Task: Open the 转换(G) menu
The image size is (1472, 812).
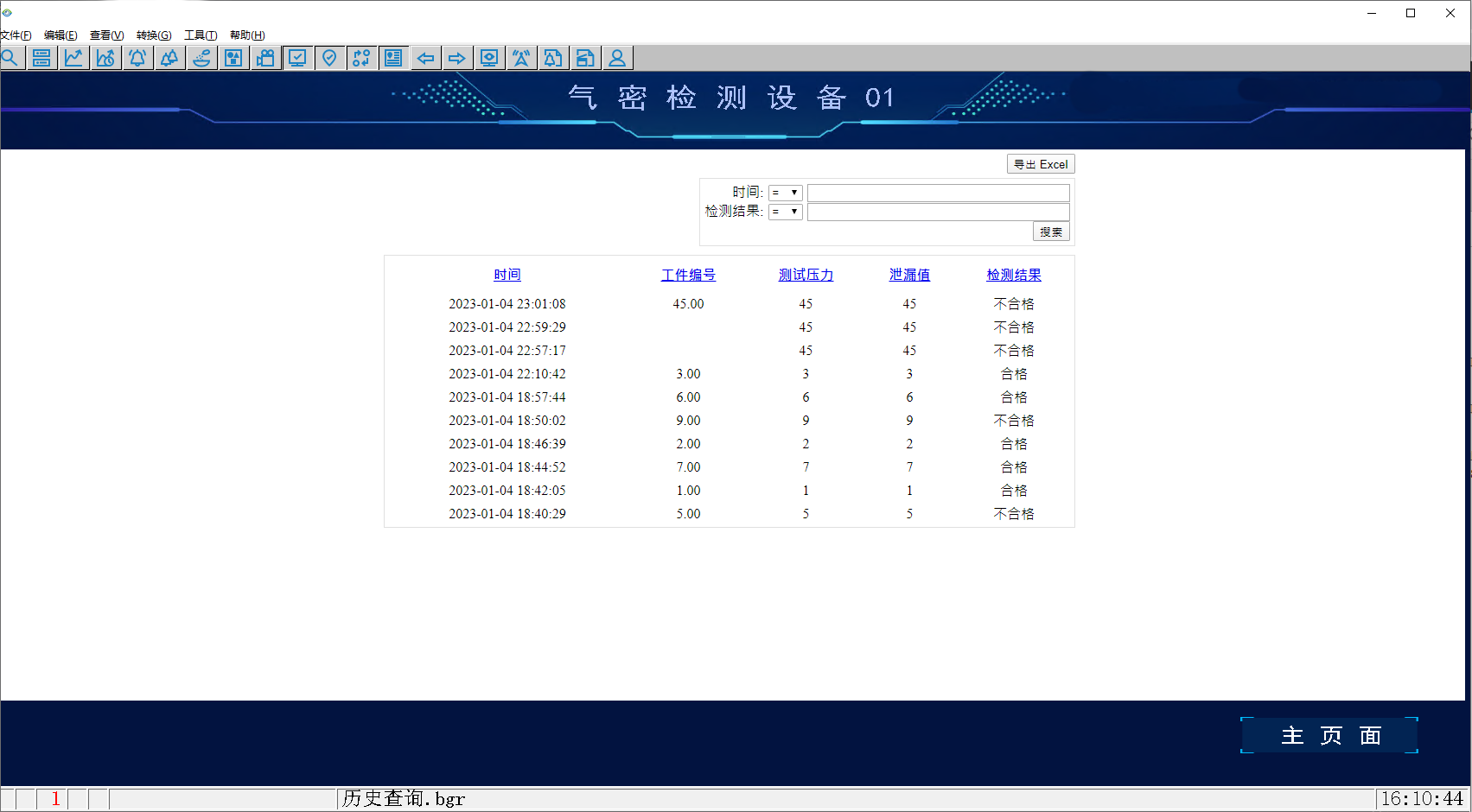Action: click(154, 35)
